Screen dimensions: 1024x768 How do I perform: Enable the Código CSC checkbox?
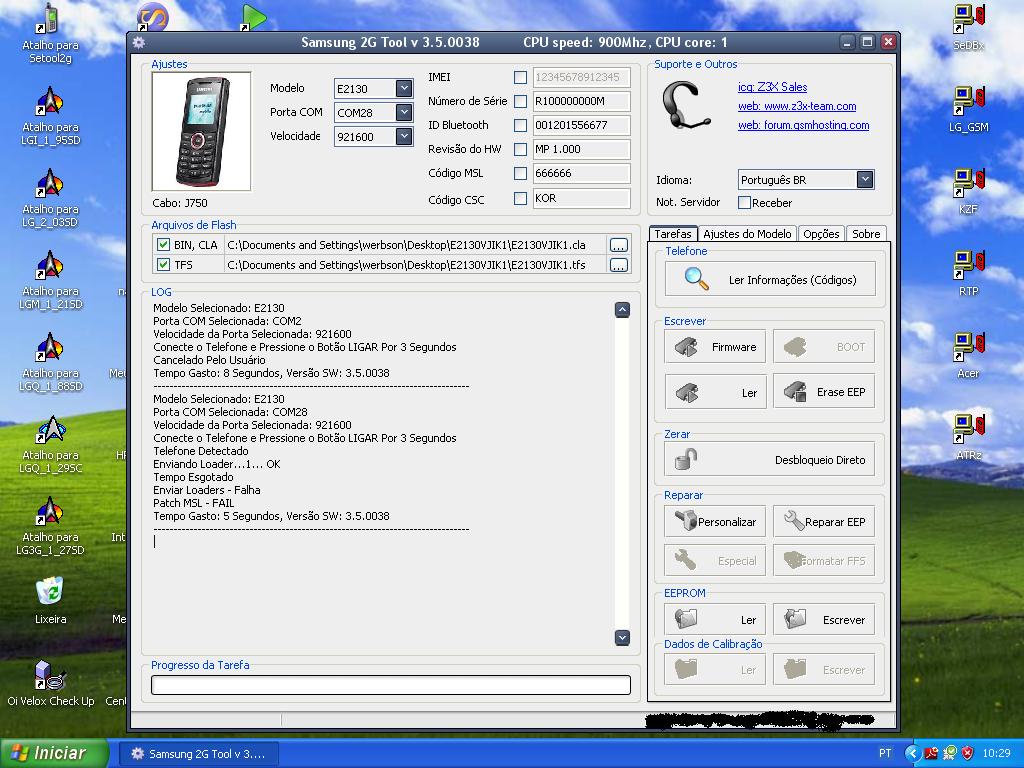click(x=520, y=199)
